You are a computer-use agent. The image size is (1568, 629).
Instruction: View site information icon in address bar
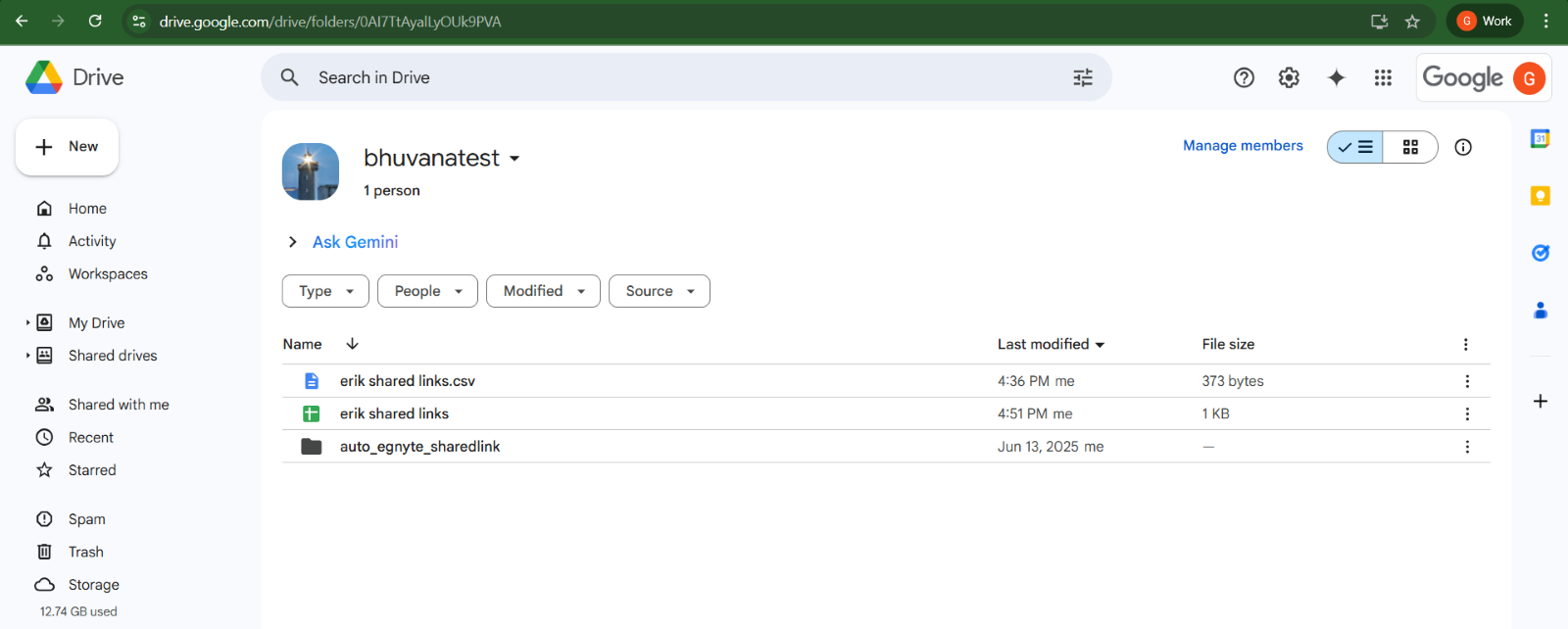click(x=139, y=21)
